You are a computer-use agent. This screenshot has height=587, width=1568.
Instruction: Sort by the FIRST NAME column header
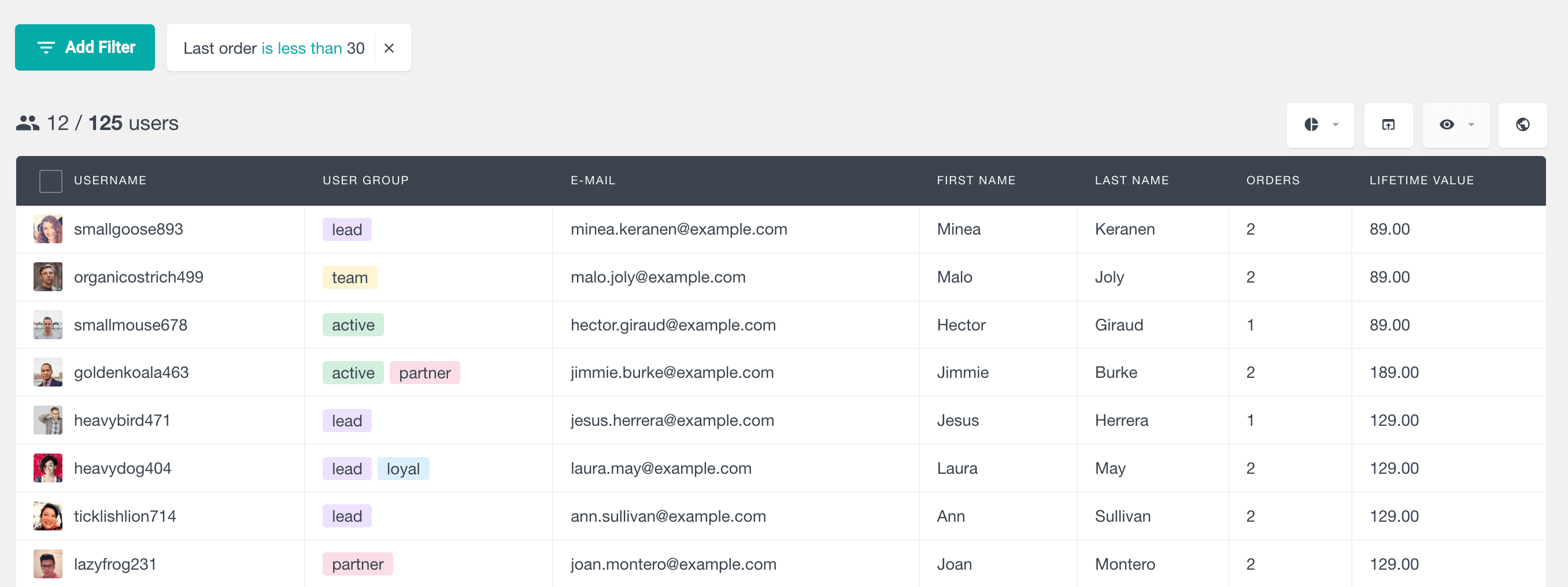click(x=976, y=181)
